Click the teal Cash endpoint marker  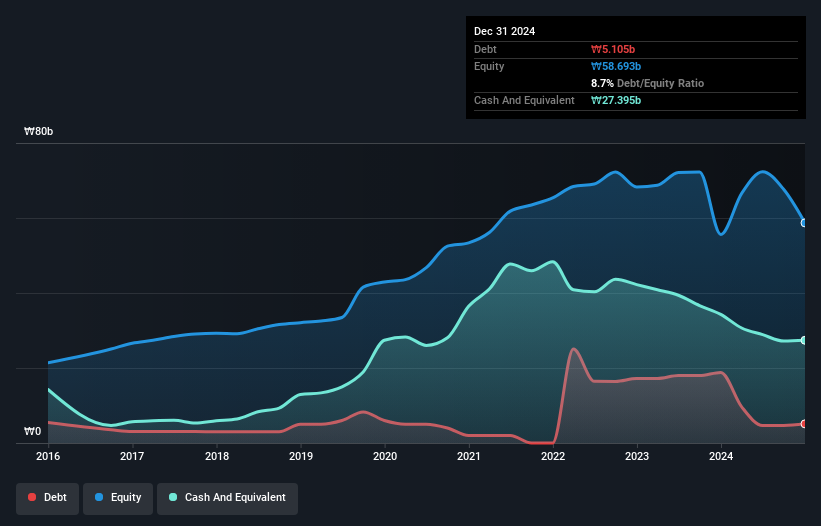tap(804, 340)
